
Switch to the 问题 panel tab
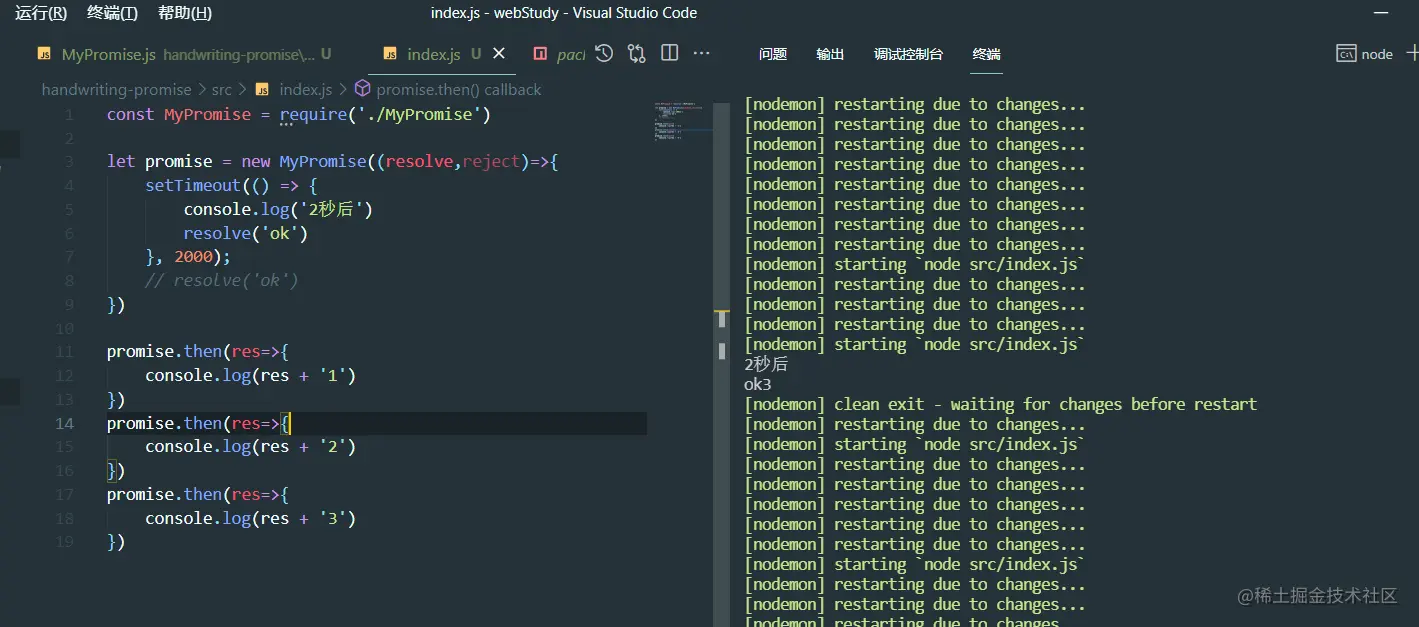(x=773, y=54)
